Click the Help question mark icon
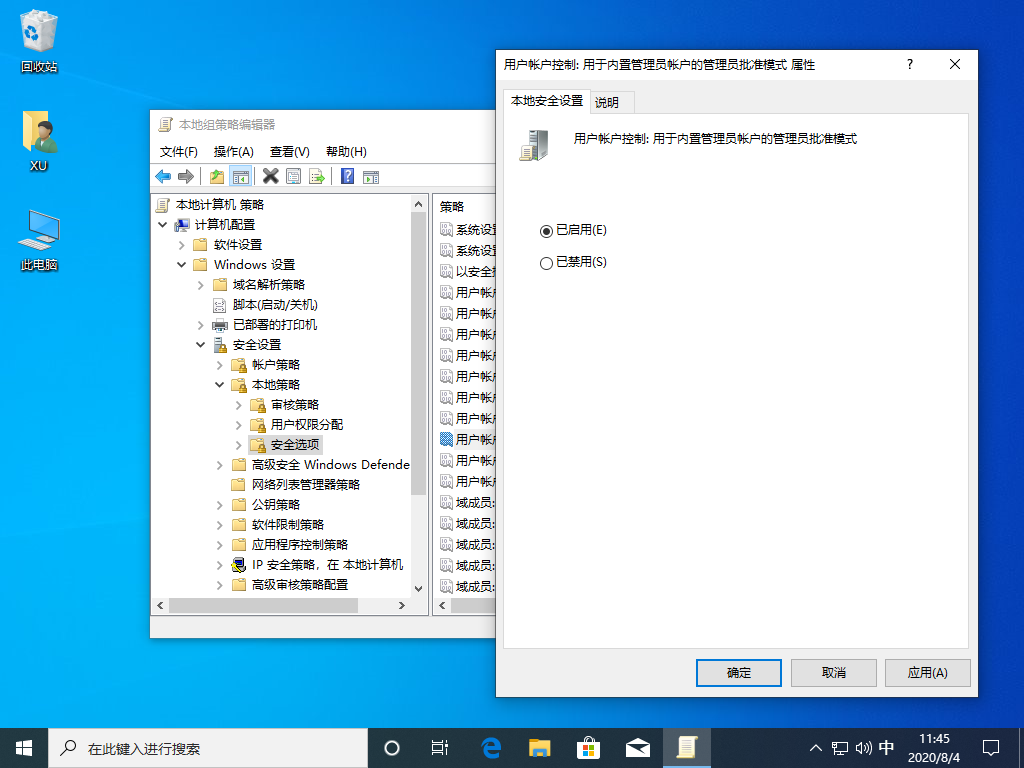This screenshot has width=1024, height=768. click(349, 176)
